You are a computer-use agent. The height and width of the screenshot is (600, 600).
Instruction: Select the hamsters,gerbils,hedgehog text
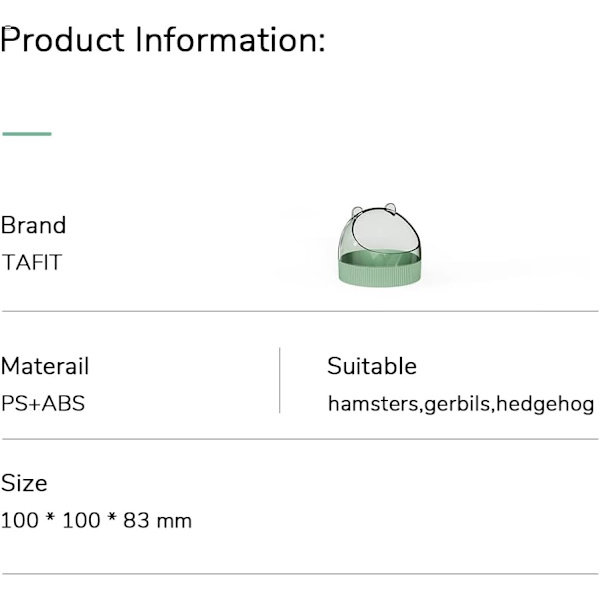[x=461, y=404]
